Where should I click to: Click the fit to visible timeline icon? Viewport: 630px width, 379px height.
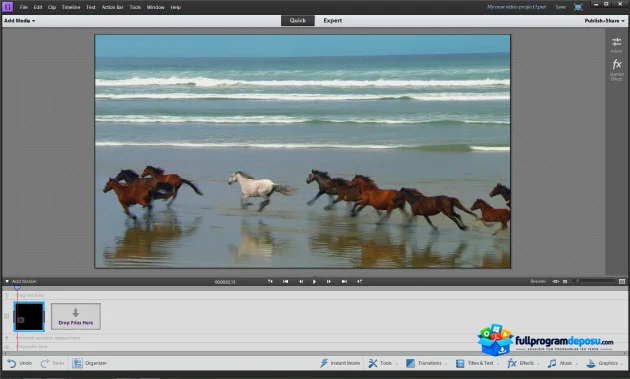pyautogui.click(x=556, y=281)
